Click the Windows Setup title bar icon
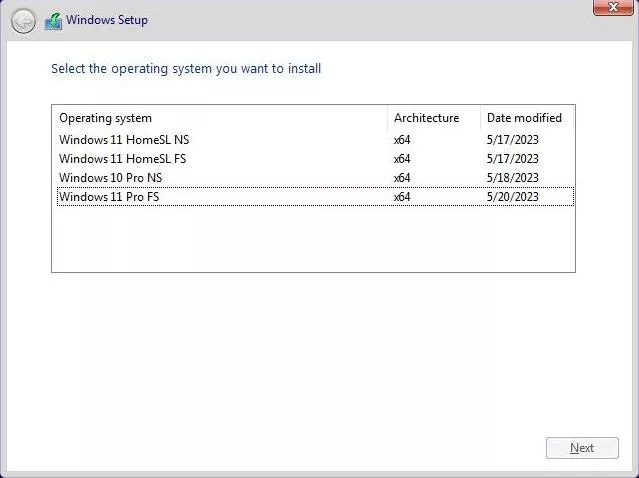The width and height of the screenshot is (639, 478). (53, 21)
